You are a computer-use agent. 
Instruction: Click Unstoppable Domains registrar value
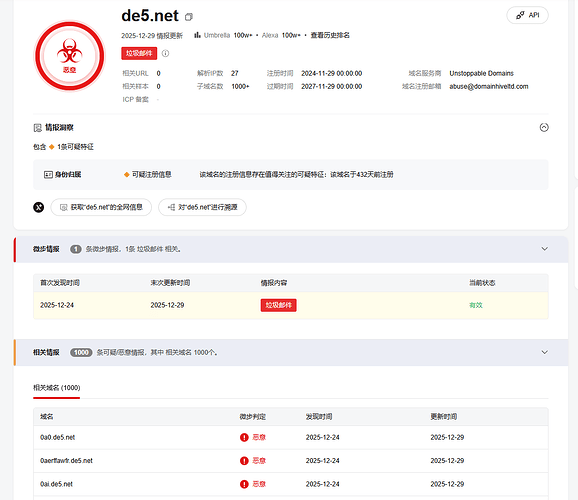(x=481, y=73)
